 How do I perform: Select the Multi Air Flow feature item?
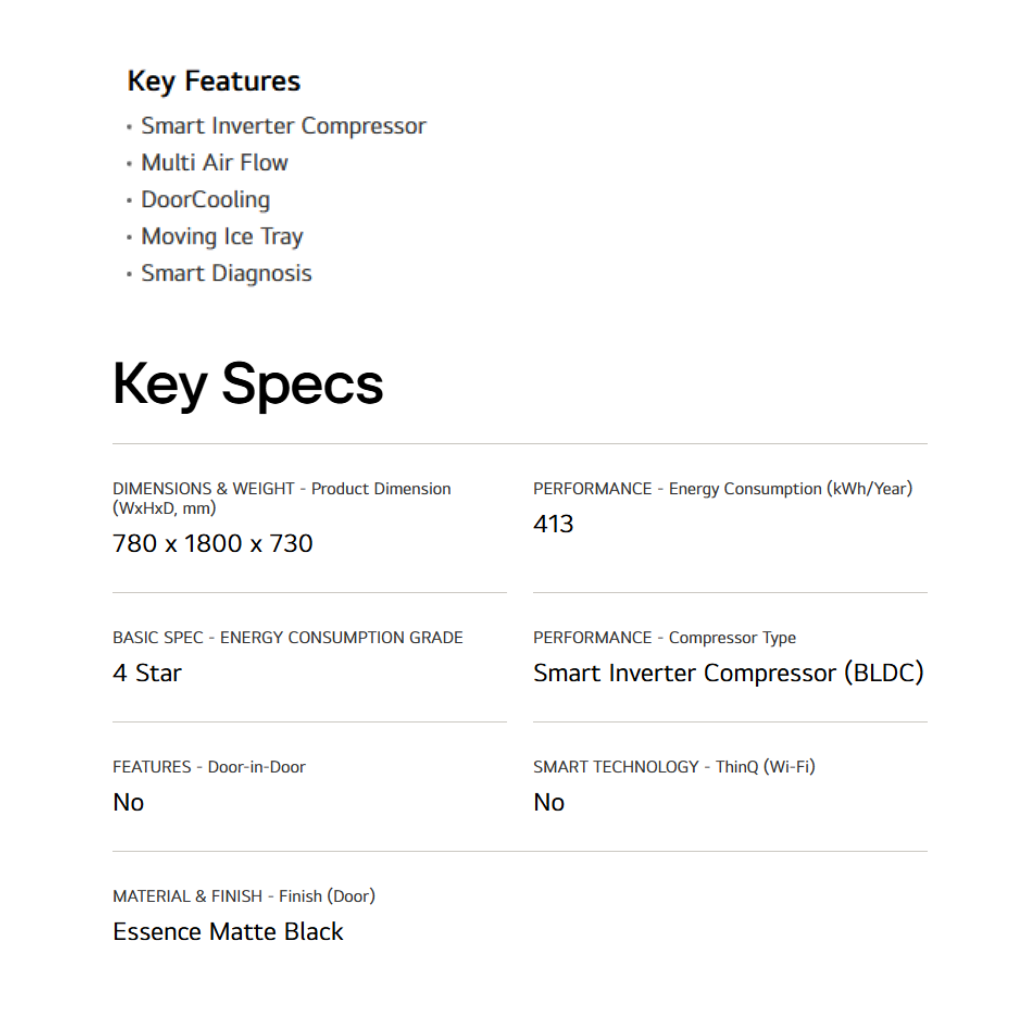coord(214,163)
